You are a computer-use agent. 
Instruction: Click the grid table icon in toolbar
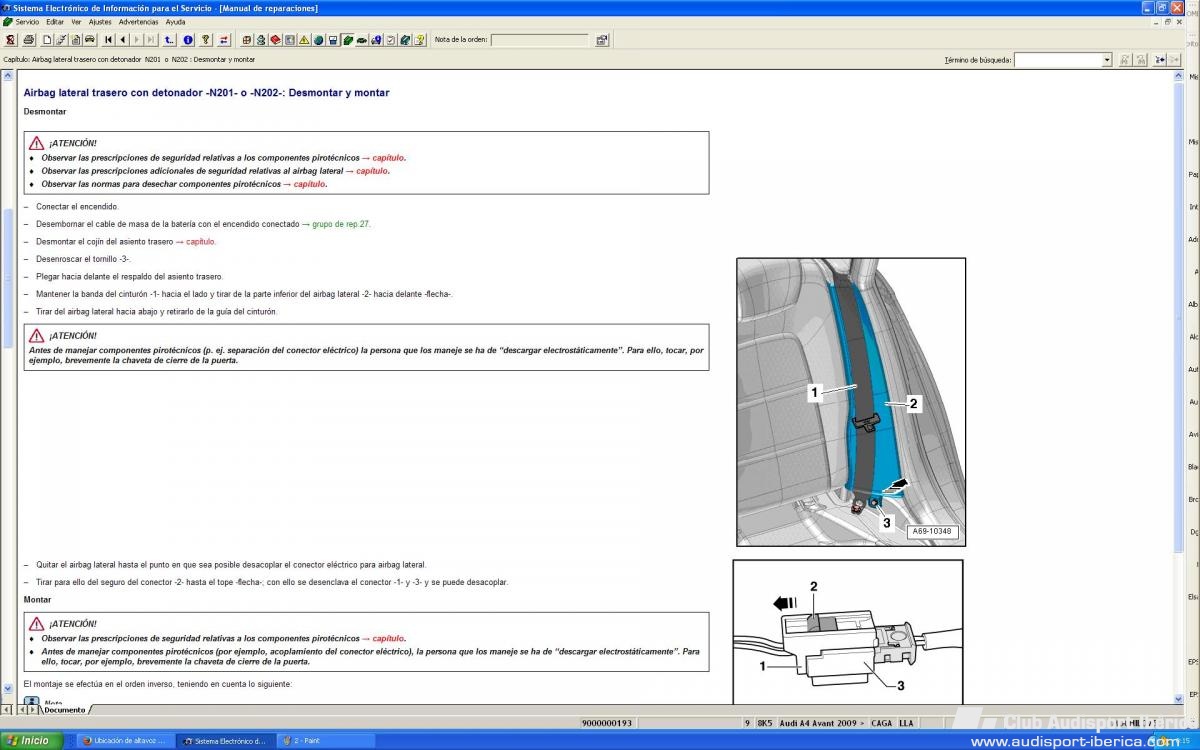point(246,40)
